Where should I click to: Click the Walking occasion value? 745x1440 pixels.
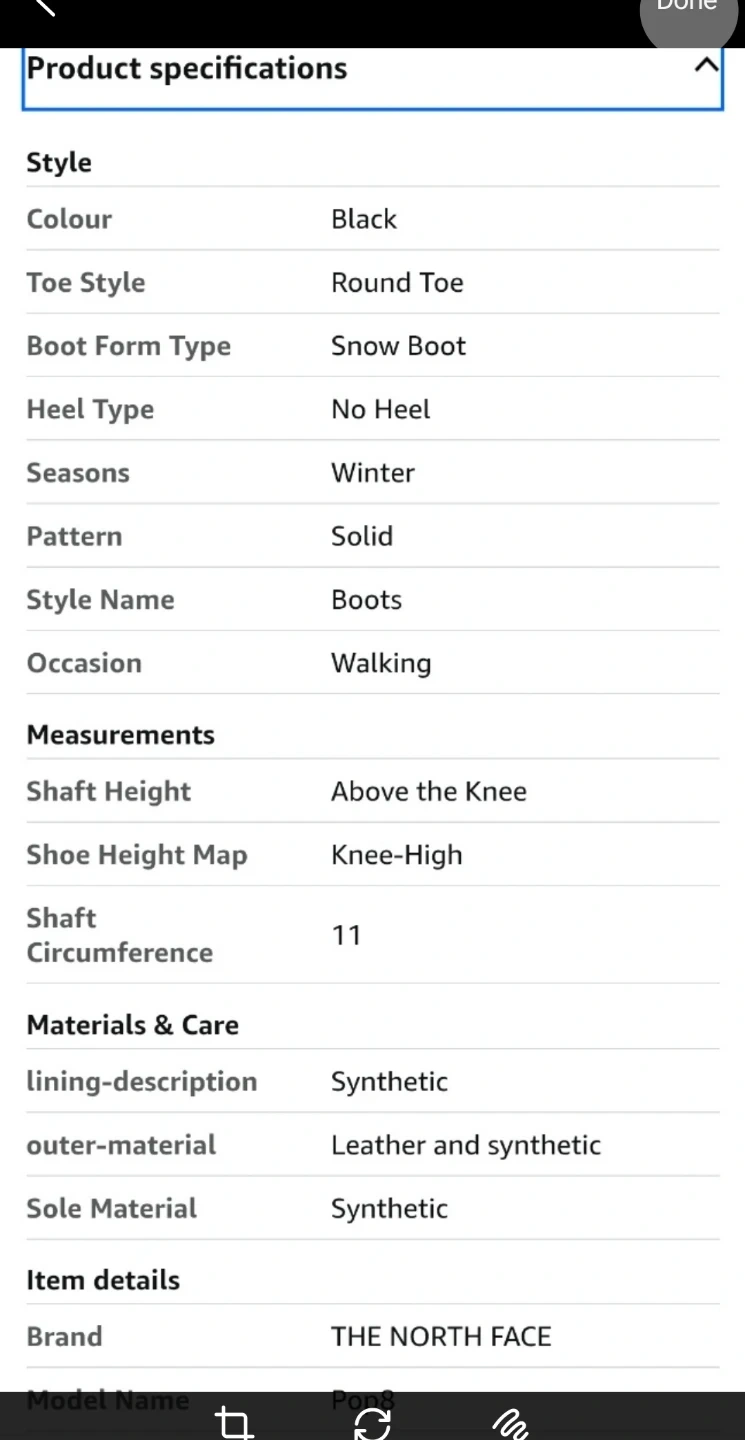(381, 663)
